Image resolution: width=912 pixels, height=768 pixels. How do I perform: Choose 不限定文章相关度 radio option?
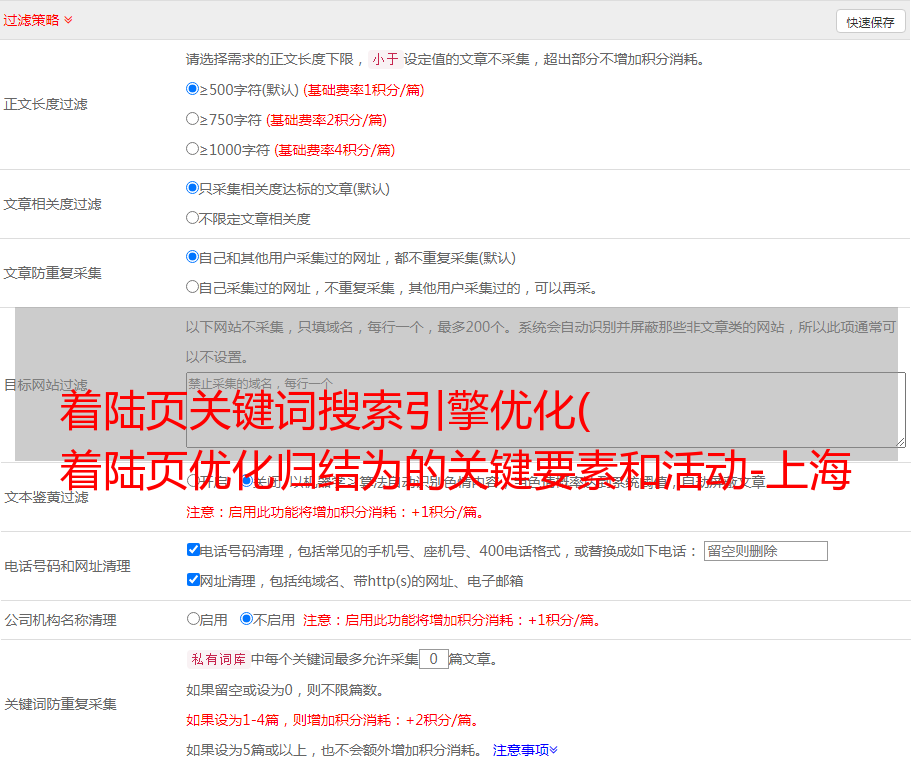point(193,218)
